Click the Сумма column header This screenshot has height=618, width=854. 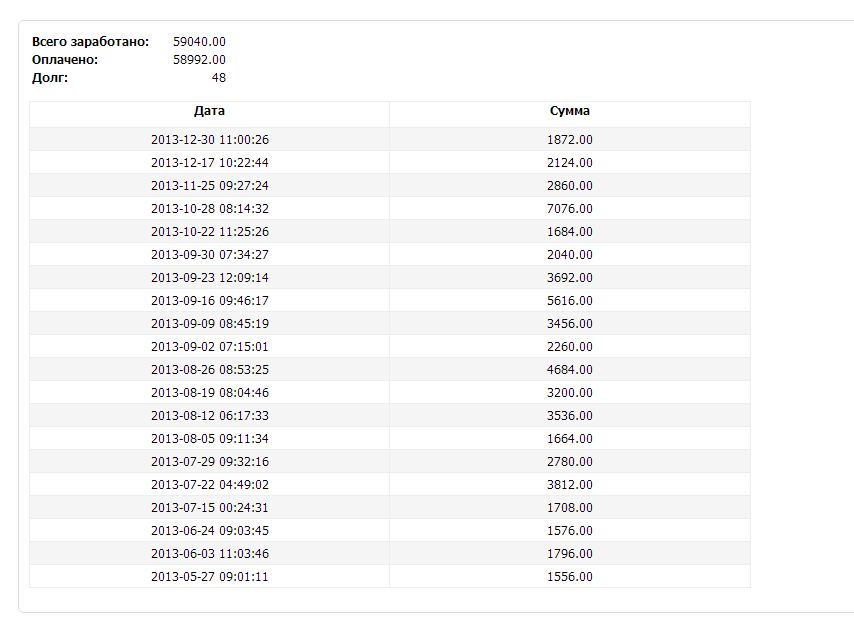point(570,111)
